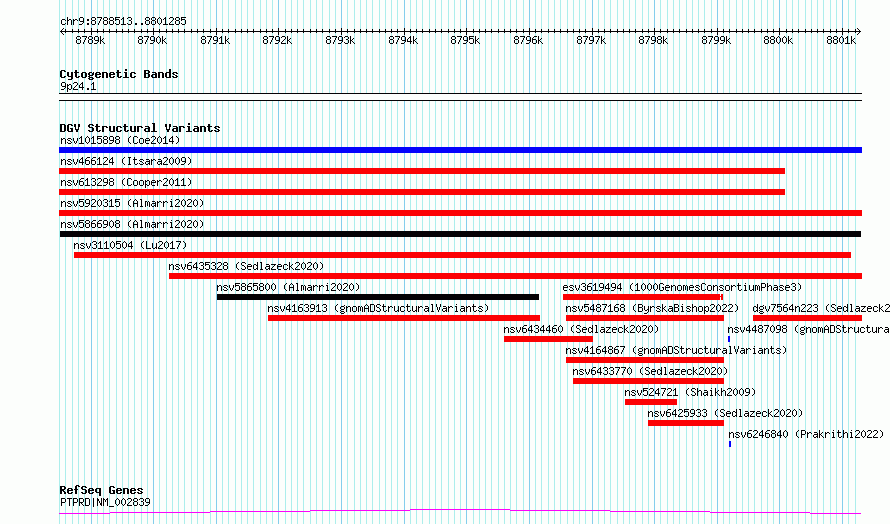Click the 8790k ruler tick label
The image size is (890, 524).
[152, 40]
